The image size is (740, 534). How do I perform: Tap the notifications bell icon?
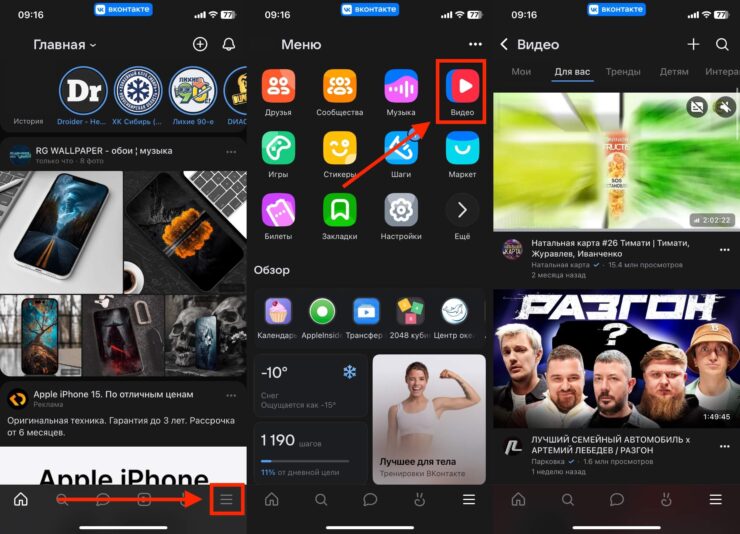point(229,45)
